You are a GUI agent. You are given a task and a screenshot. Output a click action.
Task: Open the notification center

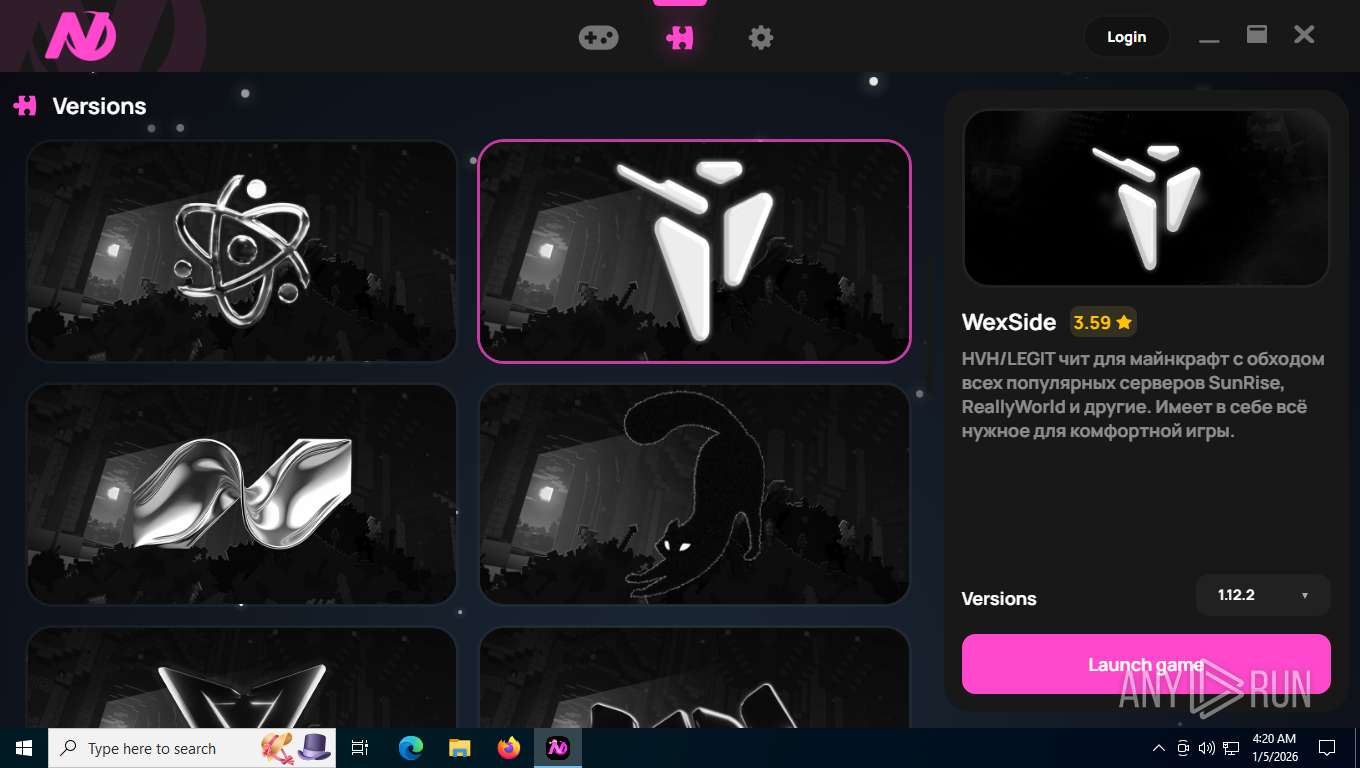[1327, 748]
